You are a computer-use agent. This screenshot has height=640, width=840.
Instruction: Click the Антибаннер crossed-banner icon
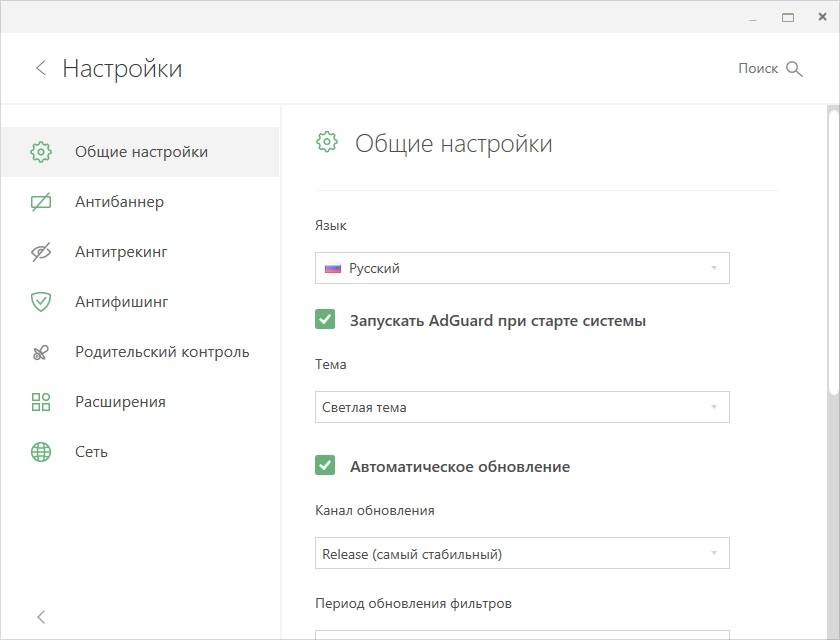pyautogui.click(x=41, y=202)
